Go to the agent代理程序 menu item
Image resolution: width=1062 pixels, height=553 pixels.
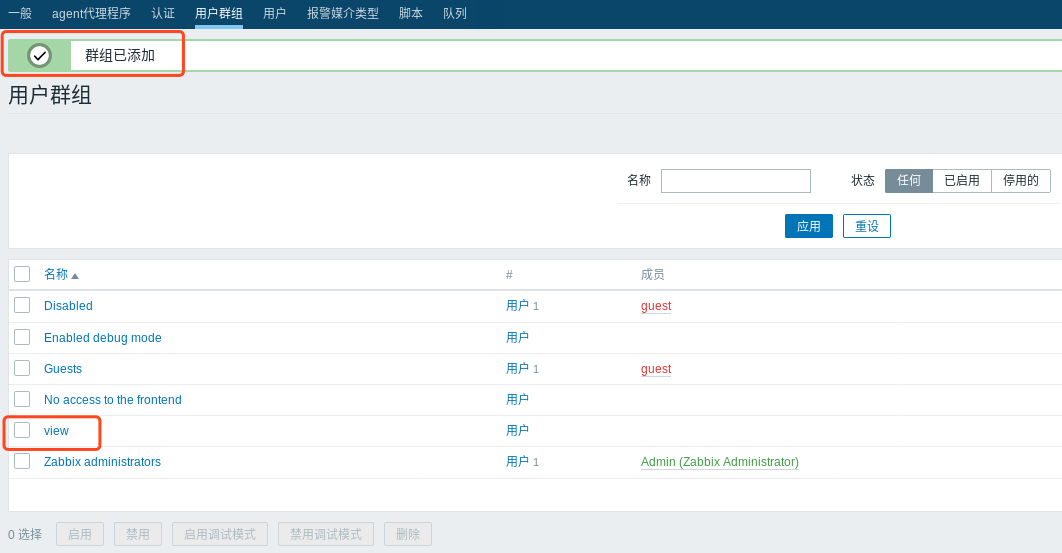coord(91,14)
